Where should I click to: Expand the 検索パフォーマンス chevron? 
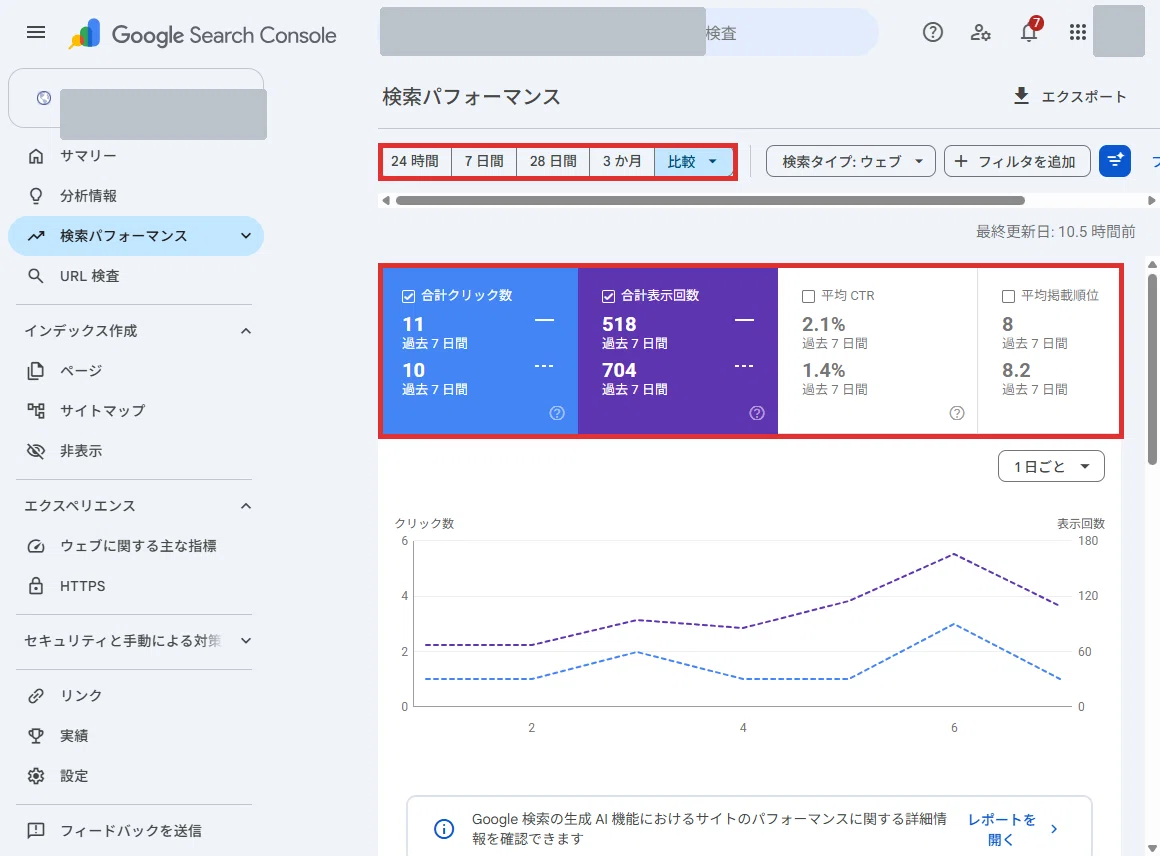point(246,236)
